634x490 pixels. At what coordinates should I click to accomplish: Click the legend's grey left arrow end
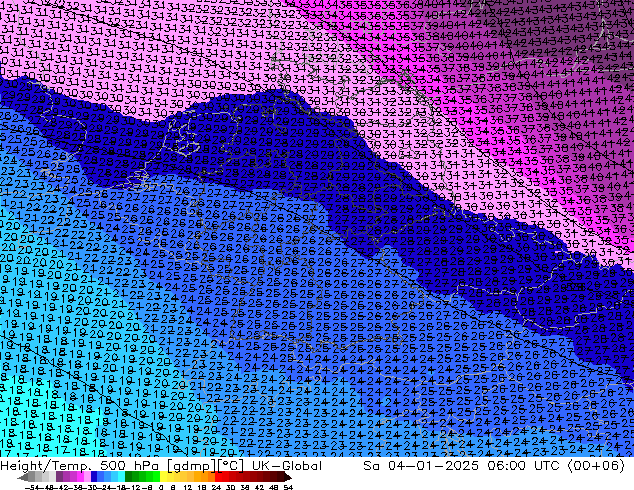click(23, 477)
